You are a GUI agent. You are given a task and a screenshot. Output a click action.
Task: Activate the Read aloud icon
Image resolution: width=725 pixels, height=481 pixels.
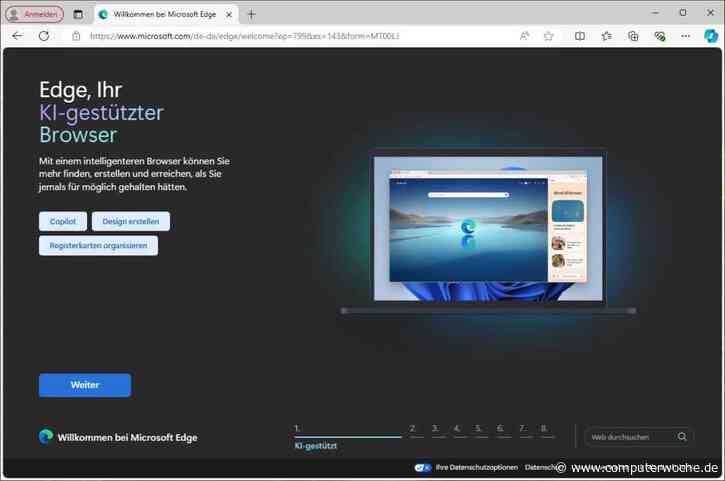click(x=524, y=36)
